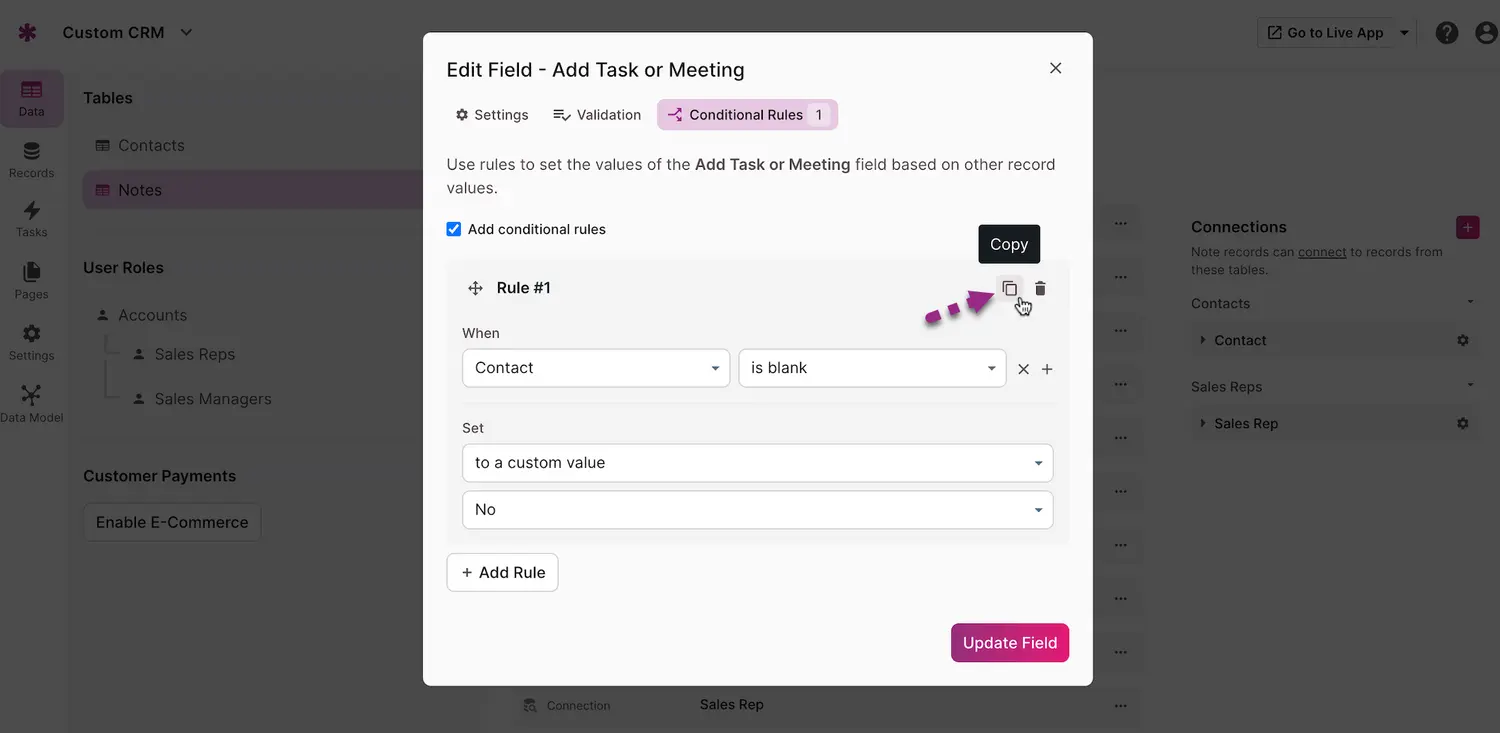Open Contact connection settings gear
This screenshot has height=733, width=1500.
point(1462,340)
